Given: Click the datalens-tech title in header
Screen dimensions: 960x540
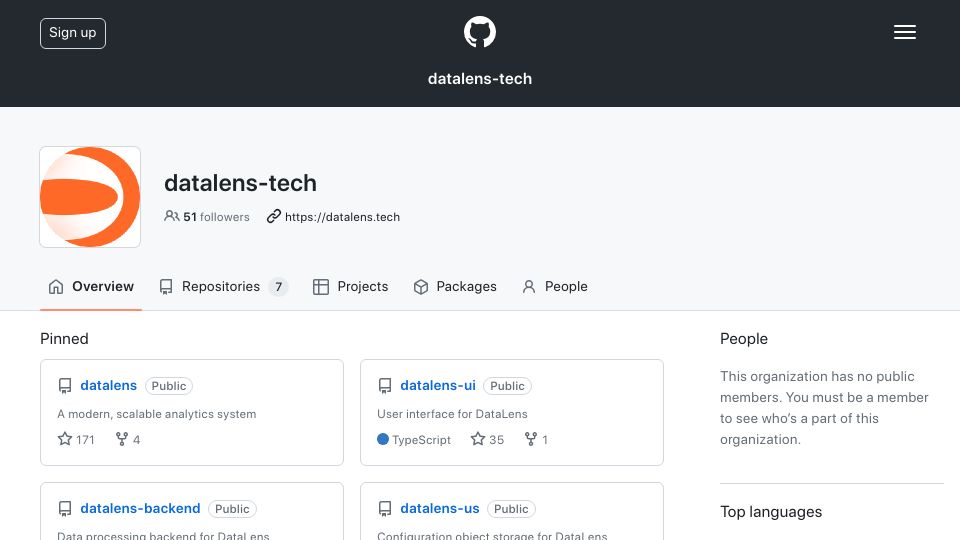Looking at the screenshot, I should (x=480, y=79).
